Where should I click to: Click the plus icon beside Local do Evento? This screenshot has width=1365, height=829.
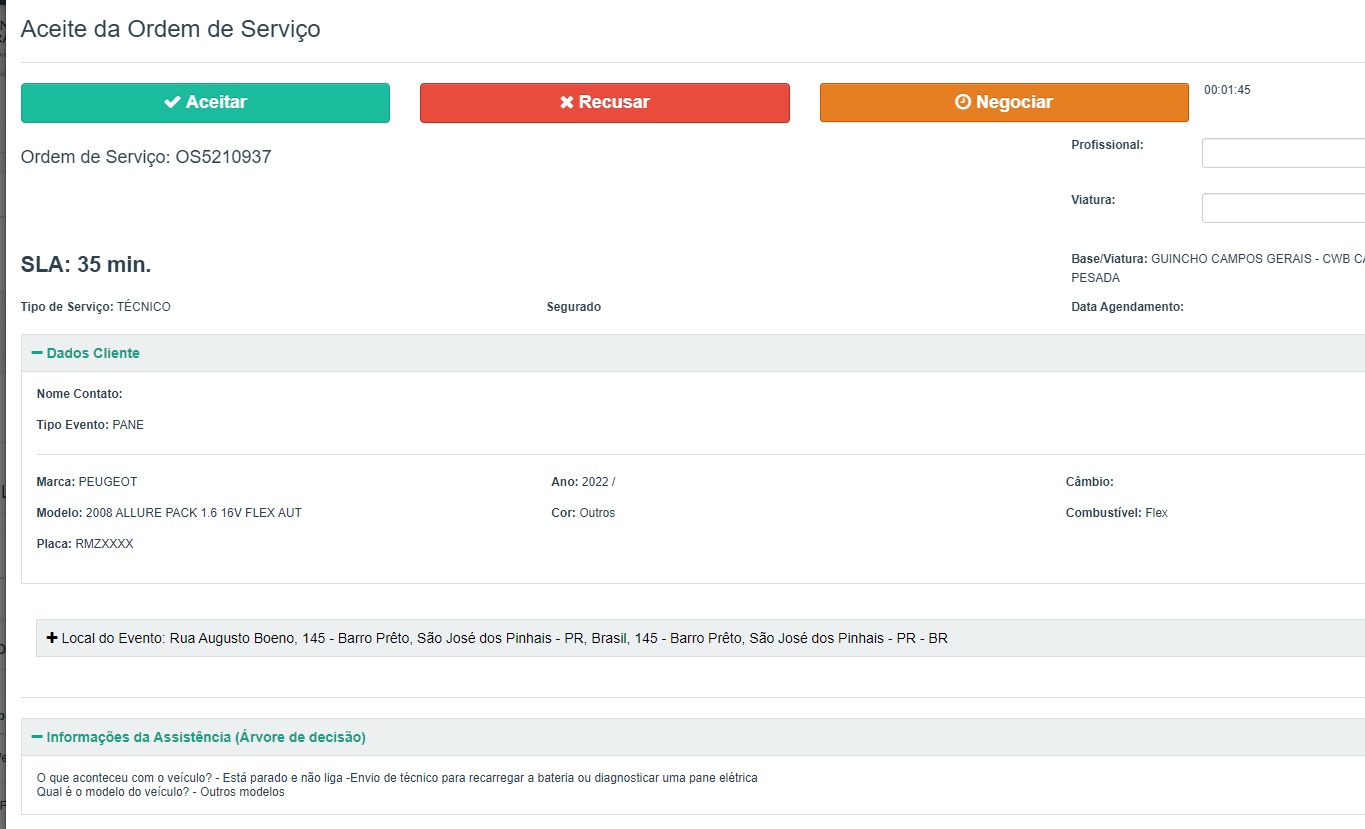pyautogui.click(x=52, y=638)
